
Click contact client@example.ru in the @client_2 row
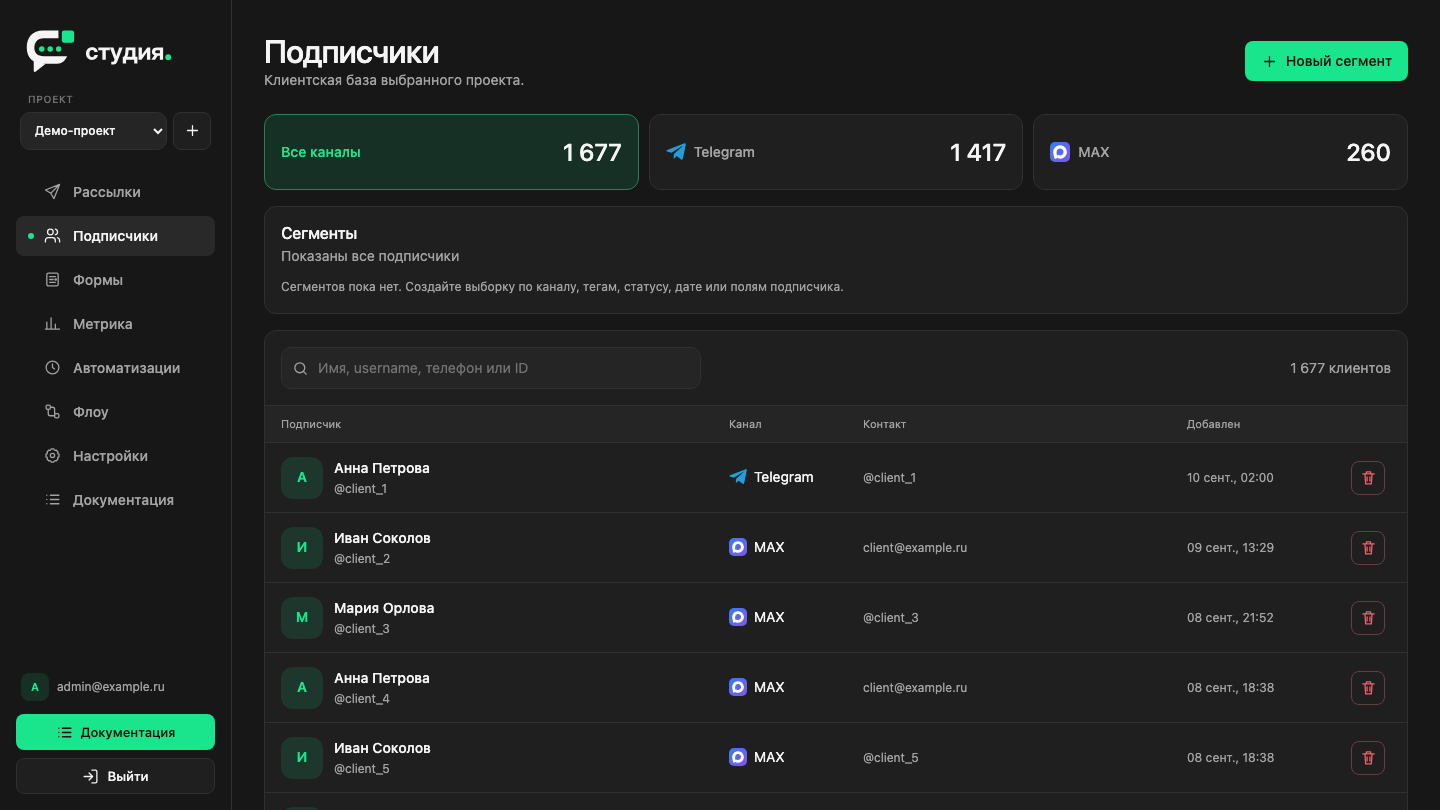(915, 548)
